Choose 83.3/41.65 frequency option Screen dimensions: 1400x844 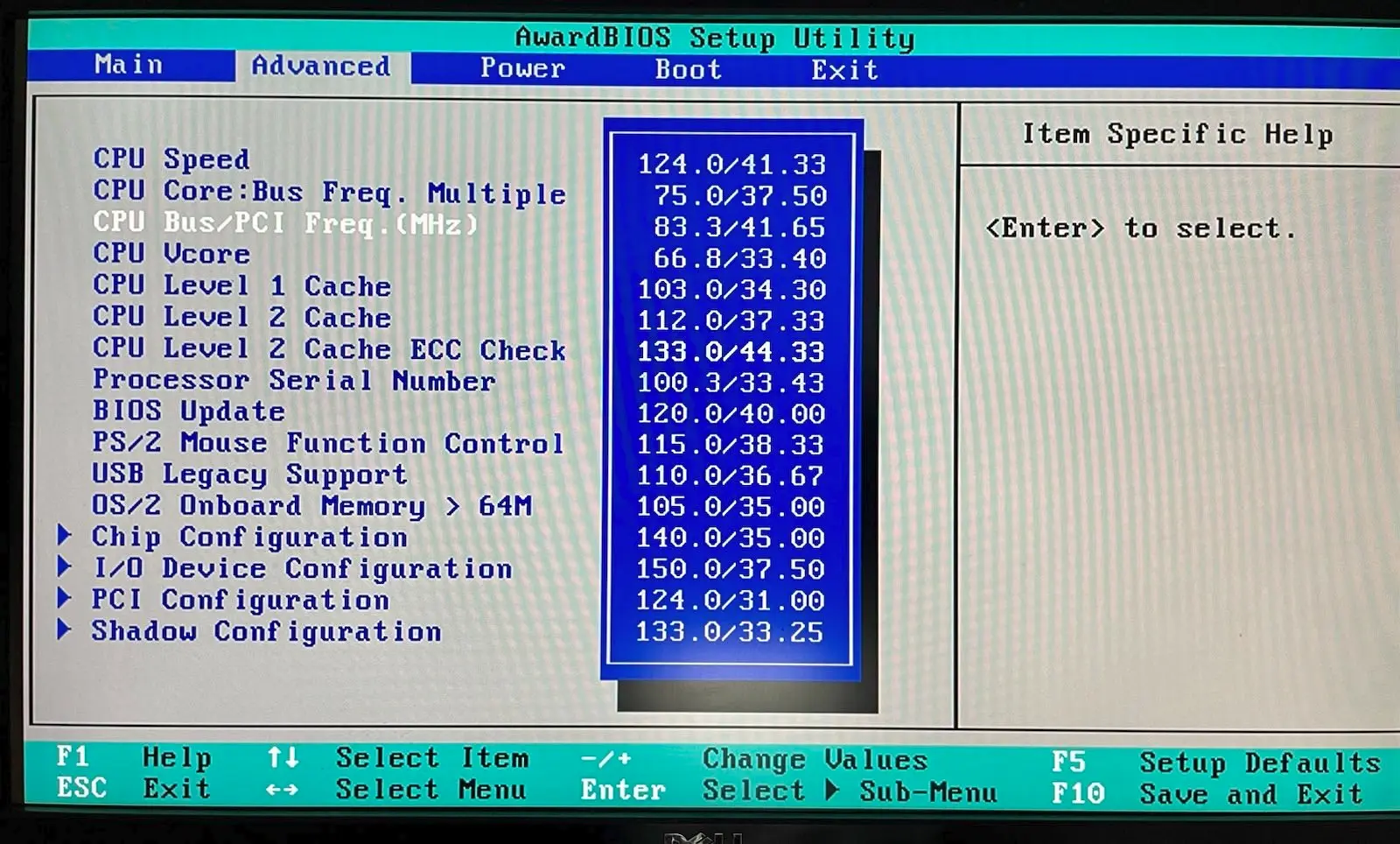coord(740,227)
